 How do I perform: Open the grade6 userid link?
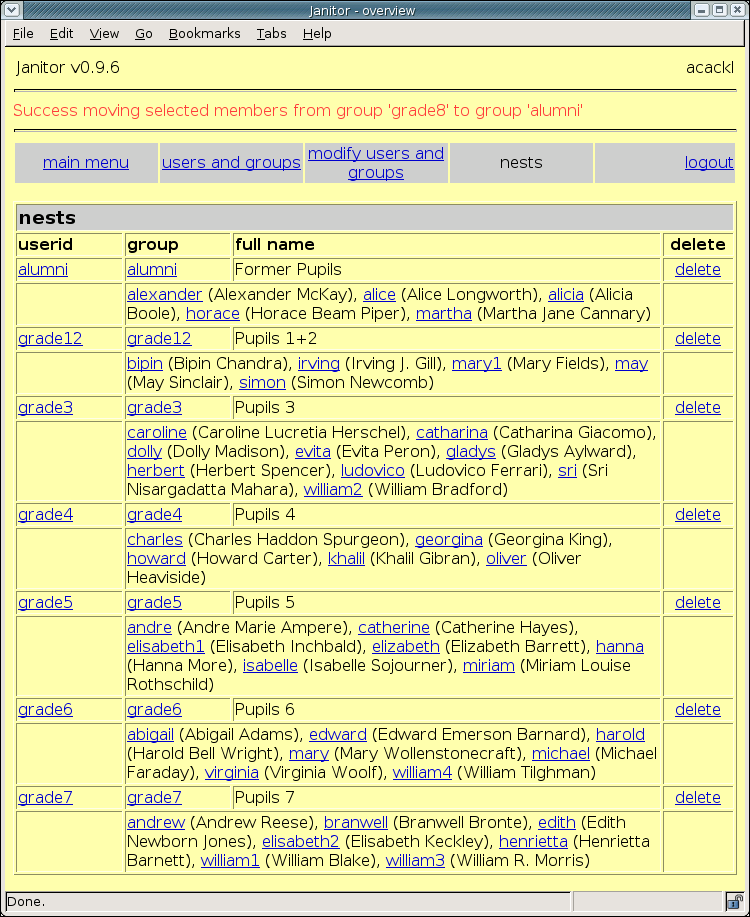(x=46, y=709)
